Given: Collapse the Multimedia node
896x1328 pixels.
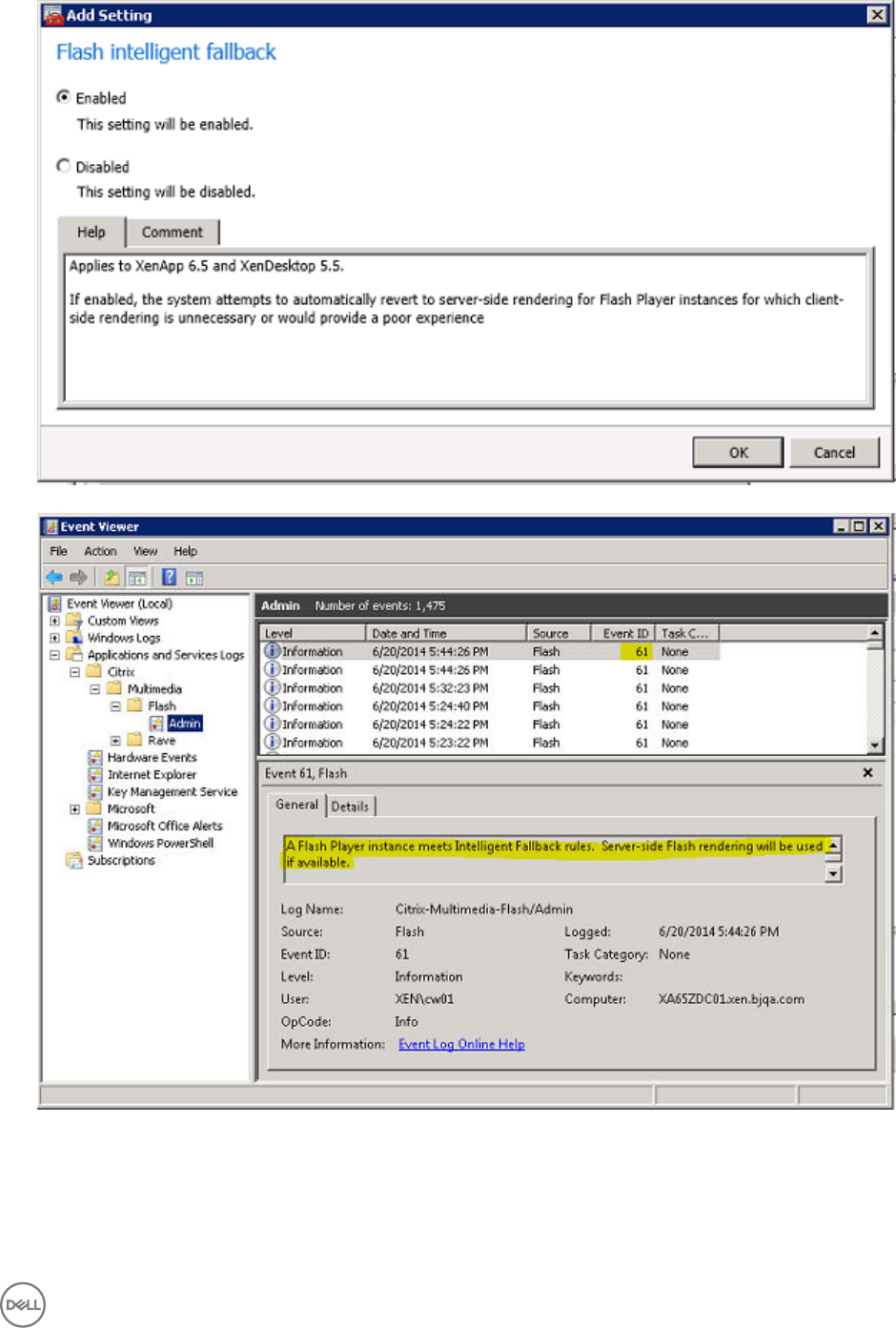Looking at the screenshot, I should 94,688.
